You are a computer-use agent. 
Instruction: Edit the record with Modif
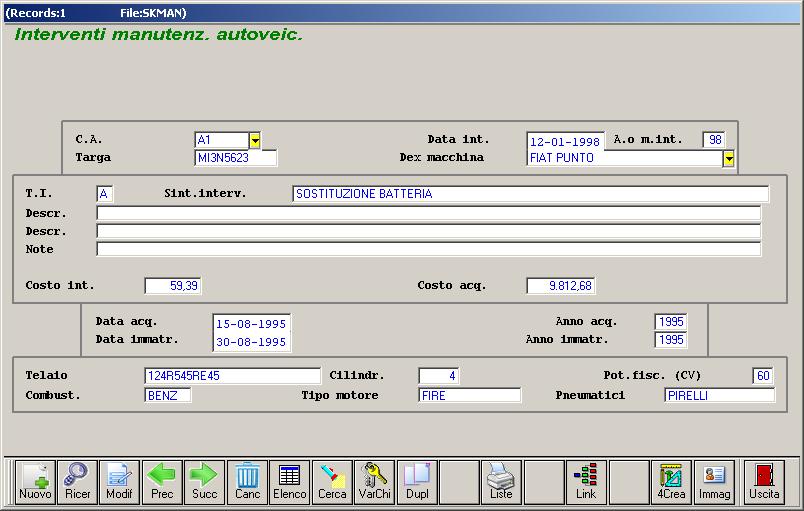pyautogui.click(x=119, y=482)
